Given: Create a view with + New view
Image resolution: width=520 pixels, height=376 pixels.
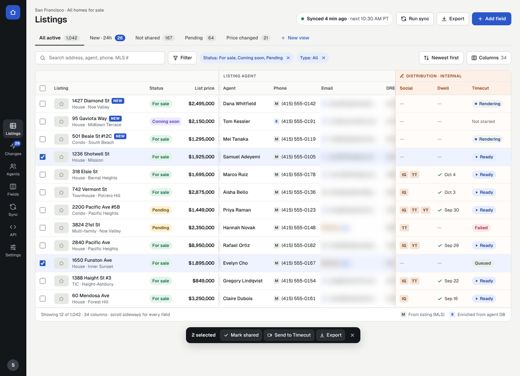Looking at the screenshot, I should coord(295,38).
